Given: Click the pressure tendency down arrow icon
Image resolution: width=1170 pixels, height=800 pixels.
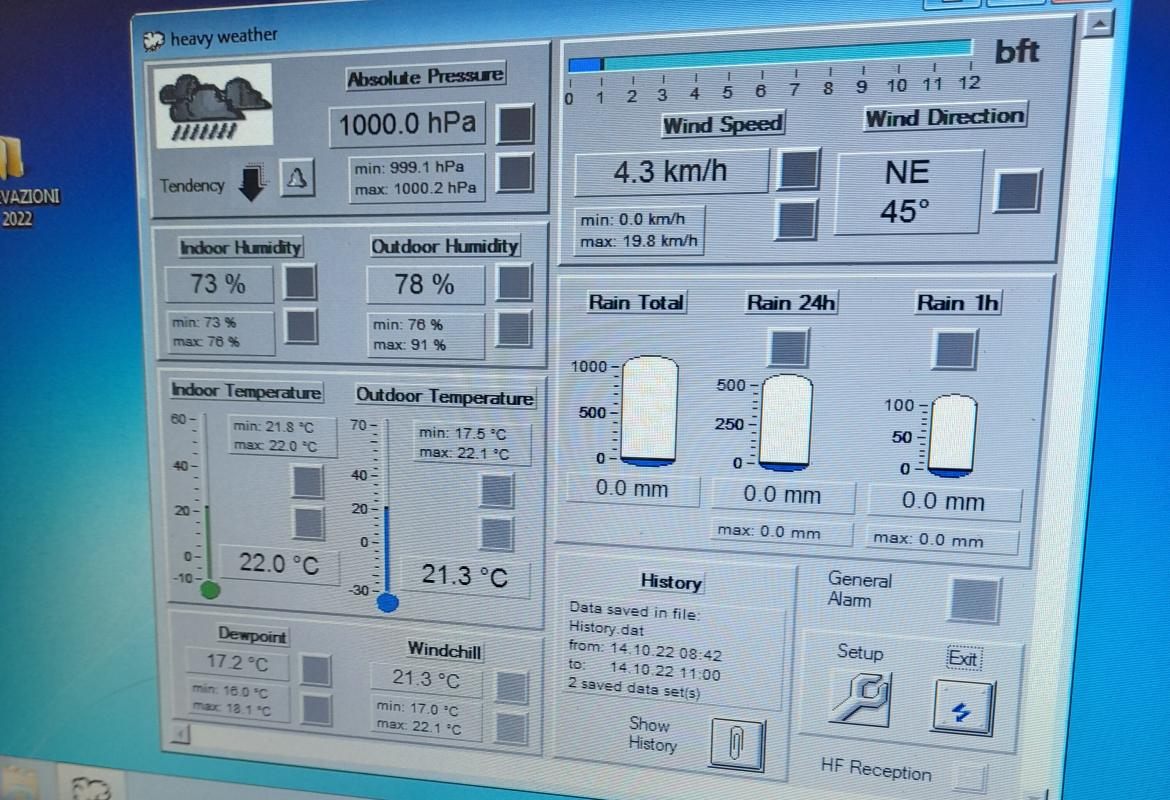Looking at the screenshot, I should [254, 182].
